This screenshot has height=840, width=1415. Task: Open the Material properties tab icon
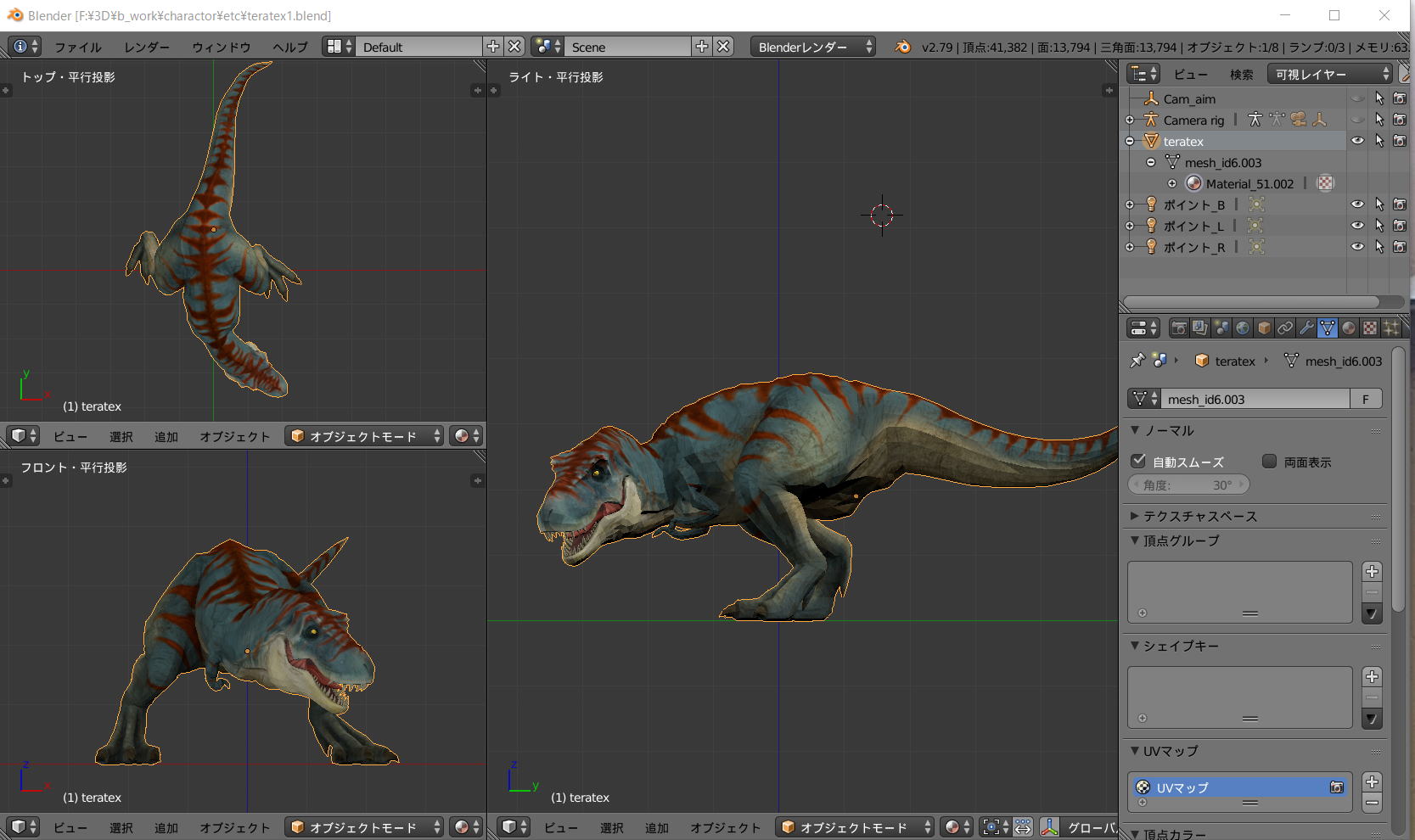pyautogui.click(x=1349, y=328)
